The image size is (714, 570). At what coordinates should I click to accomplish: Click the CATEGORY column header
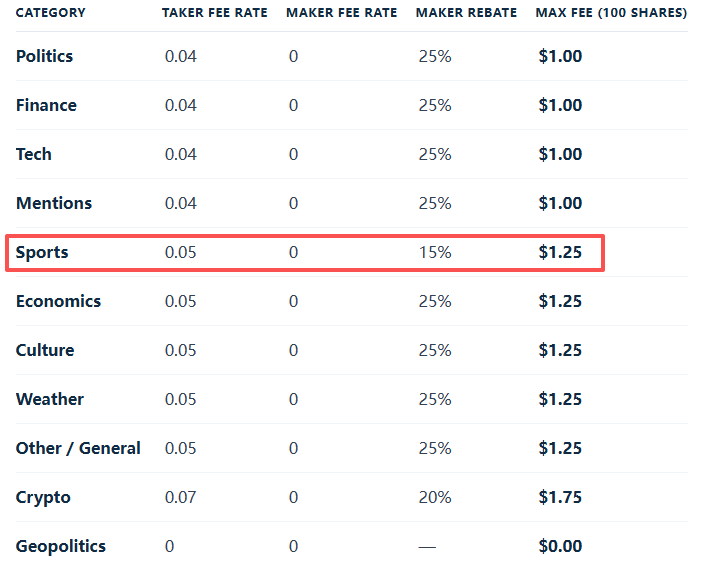pos(51,13)
